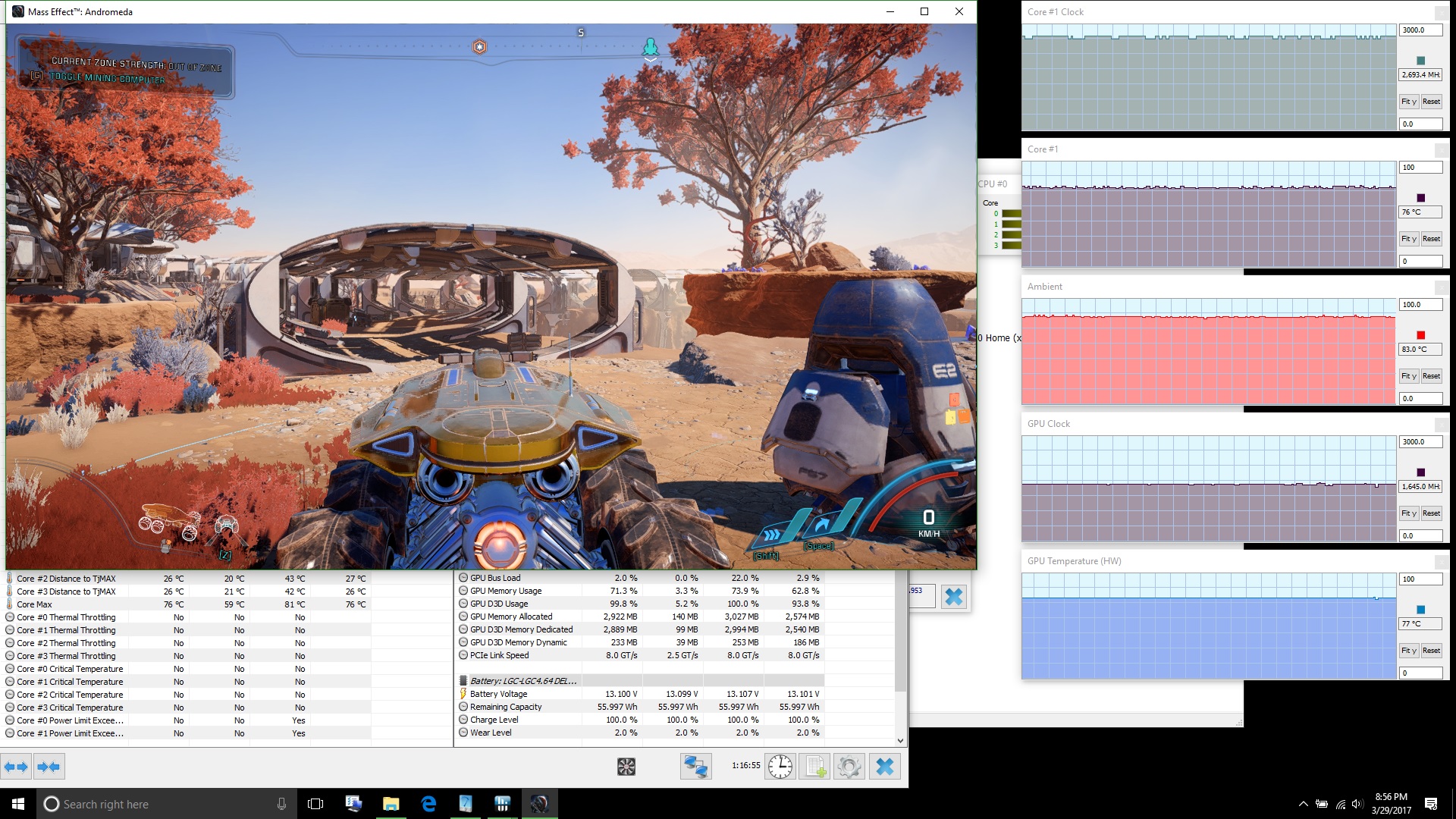Click Fit y in Core #1 Clock graph
Image resolution: width=1456 pixels, height=819 pixels.
(x=1408, y=102)
